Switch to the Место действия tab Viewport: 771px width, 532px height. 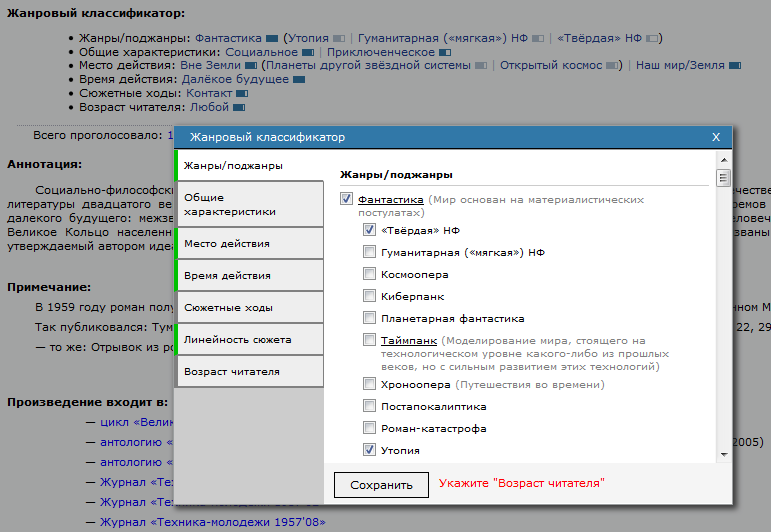tap(249, 243)
